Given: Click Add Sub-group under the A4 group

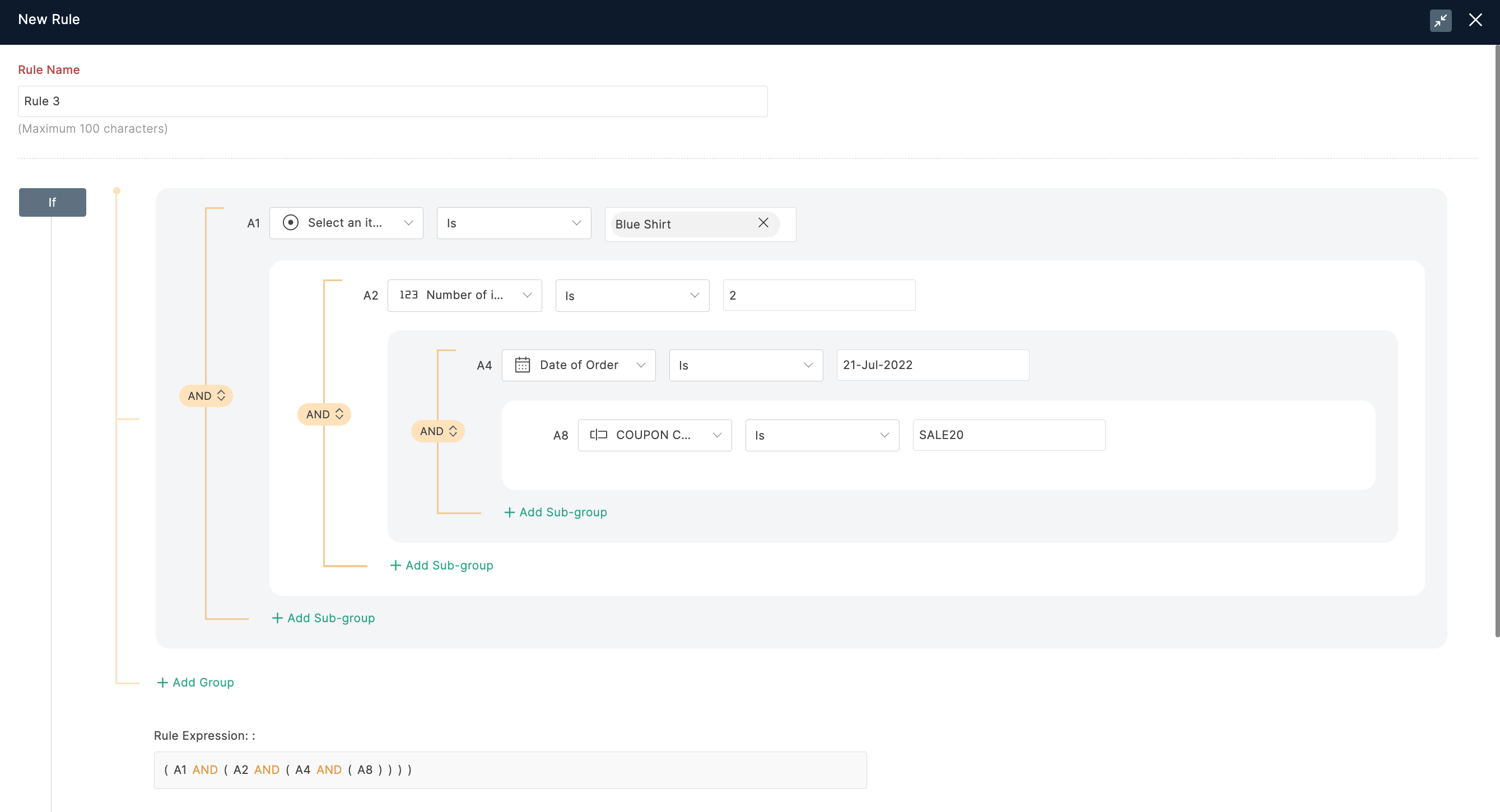Looking at the screenshot, I should coord(441,565).
